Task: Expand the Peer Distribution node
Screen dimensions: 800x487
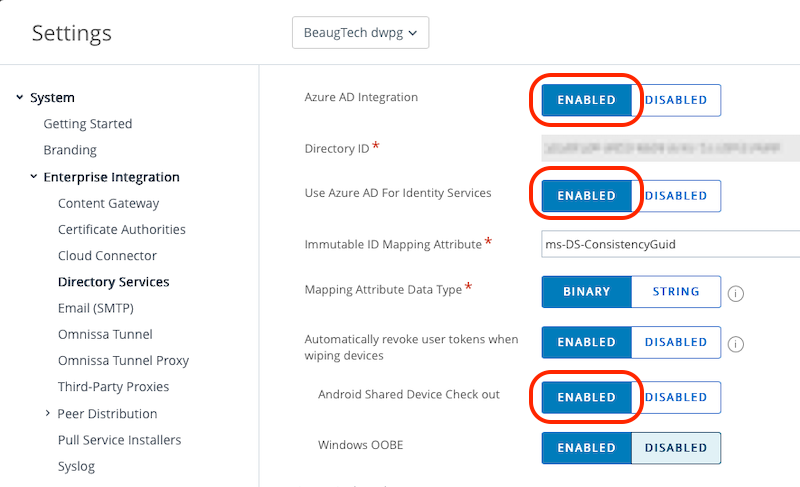Action: (48, 413)
